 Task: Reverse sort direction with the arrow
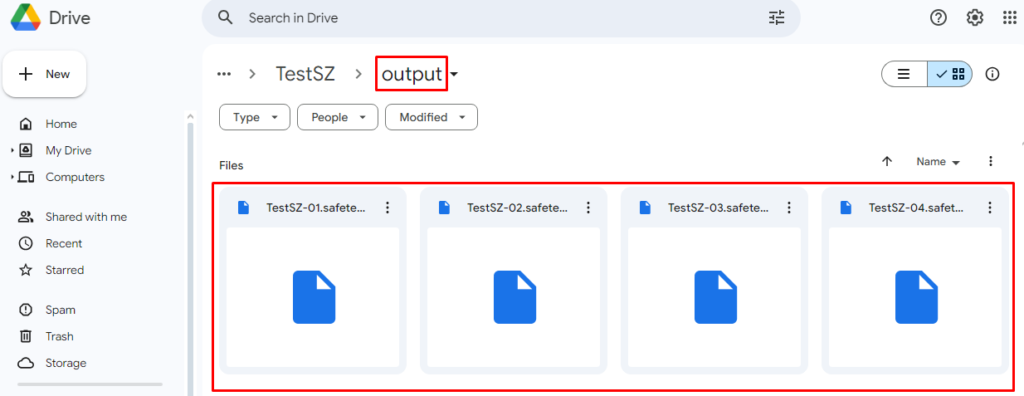click(x=887, y=161)
